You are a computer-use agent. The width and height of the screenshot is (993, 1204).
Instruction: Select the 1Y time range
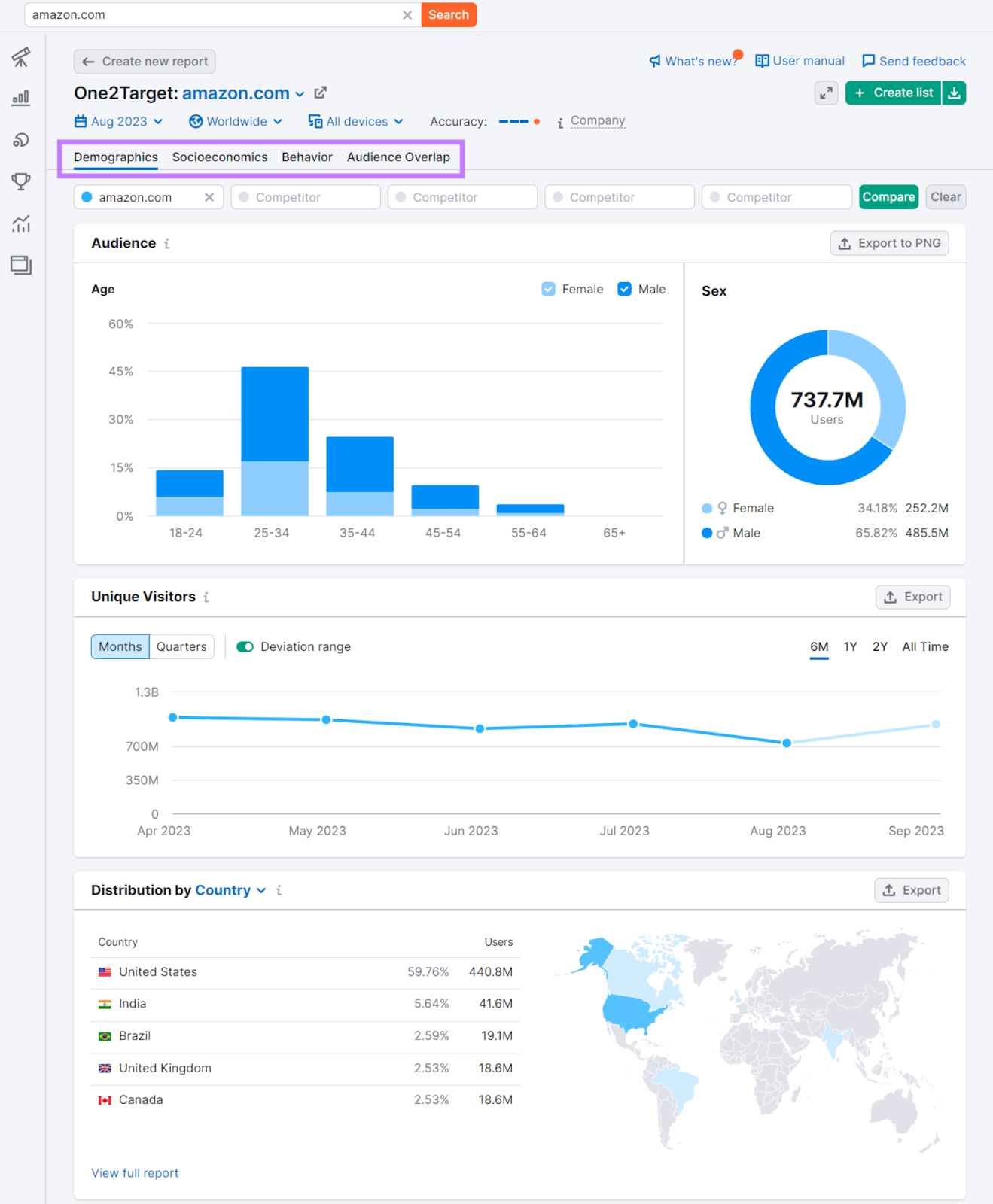(x=851, y=647)
